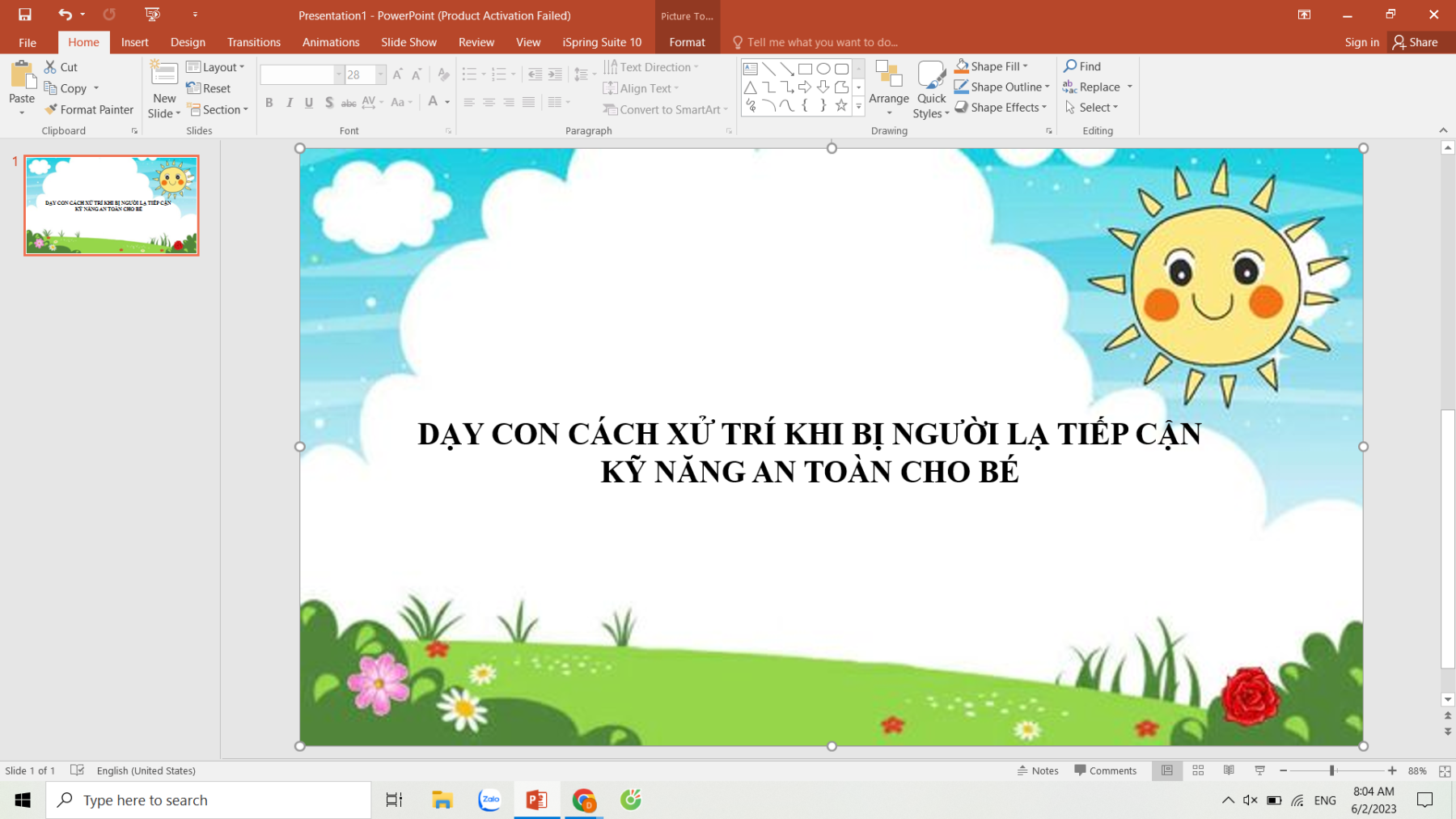Click the Save icon in title bar
The width and height of the screenshot is (1456, 819).
coord(25,15)
